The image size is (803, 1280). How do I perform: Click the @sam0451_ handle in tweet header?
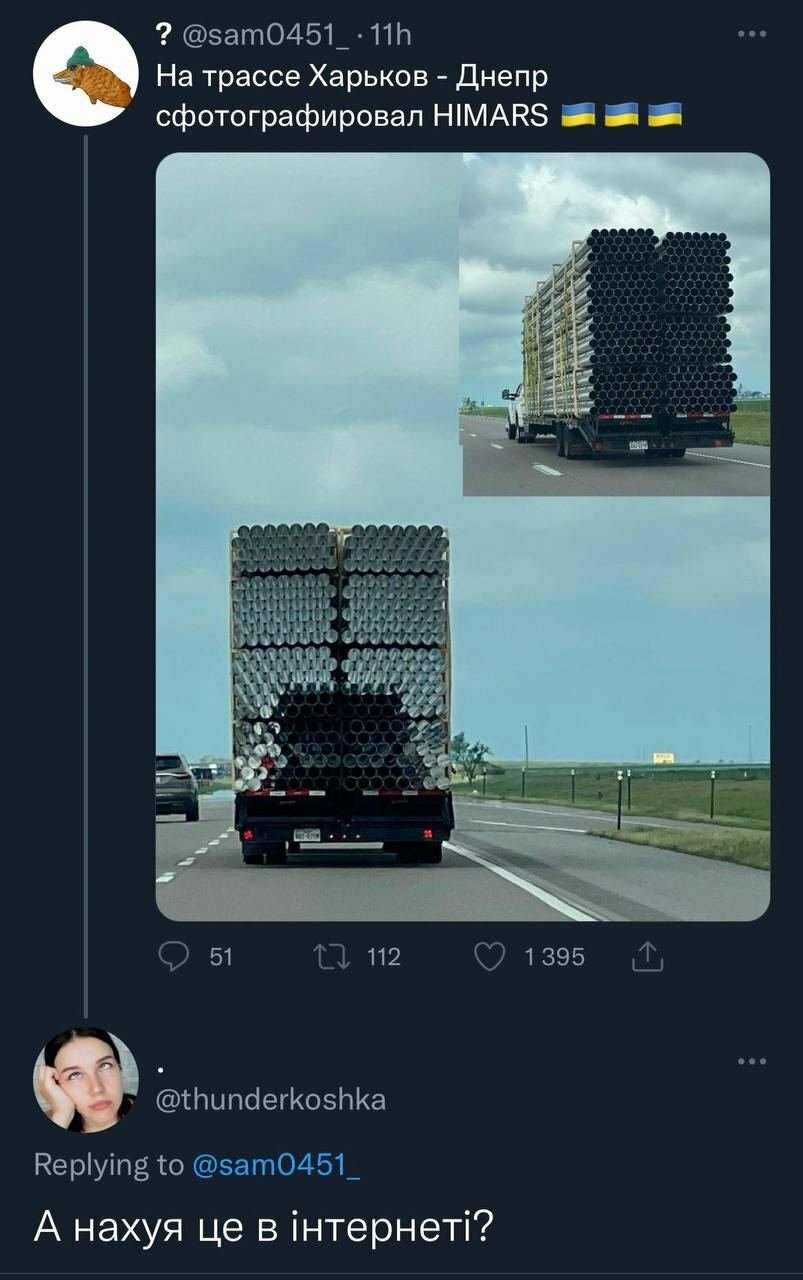tap(268, 36)
